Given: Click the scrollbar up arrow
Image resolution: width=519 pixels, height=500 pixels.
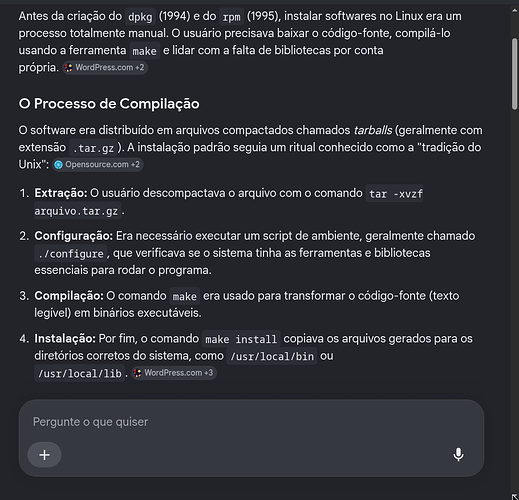Looking at the screenshot, I should pyautogui.click(x=515, y=11).
